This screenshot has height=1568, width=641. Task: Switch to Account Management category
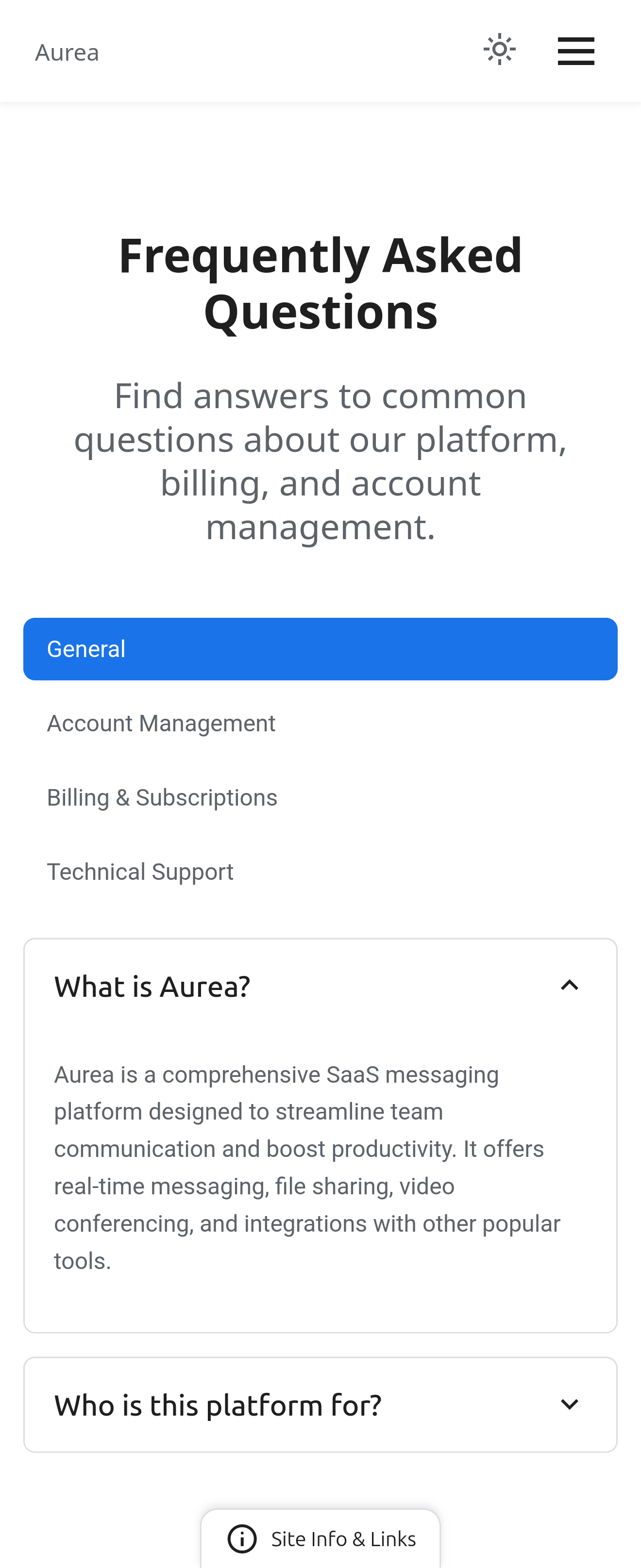coord(161,724)
